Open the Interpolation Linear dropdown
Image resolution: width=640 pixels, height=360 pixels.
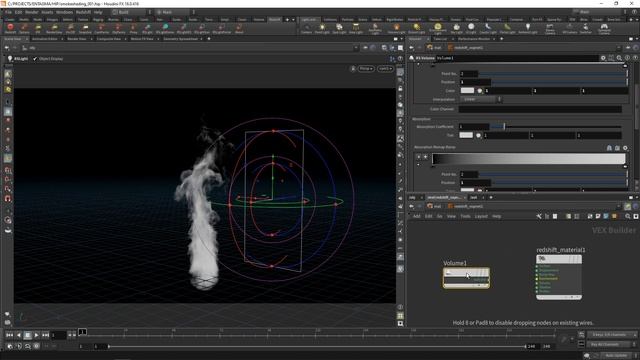[480, 99]
